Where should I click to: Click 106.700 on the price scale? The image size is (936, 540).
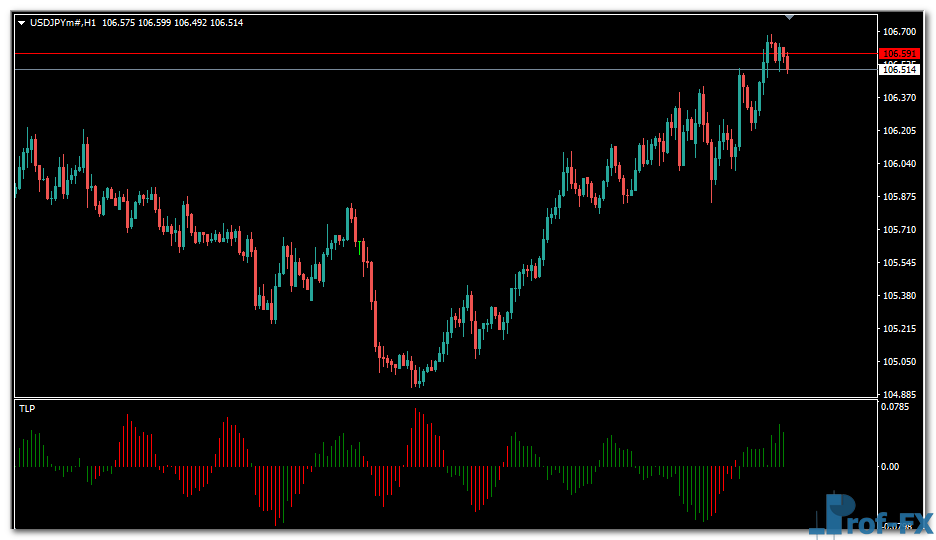click(900, 32)
